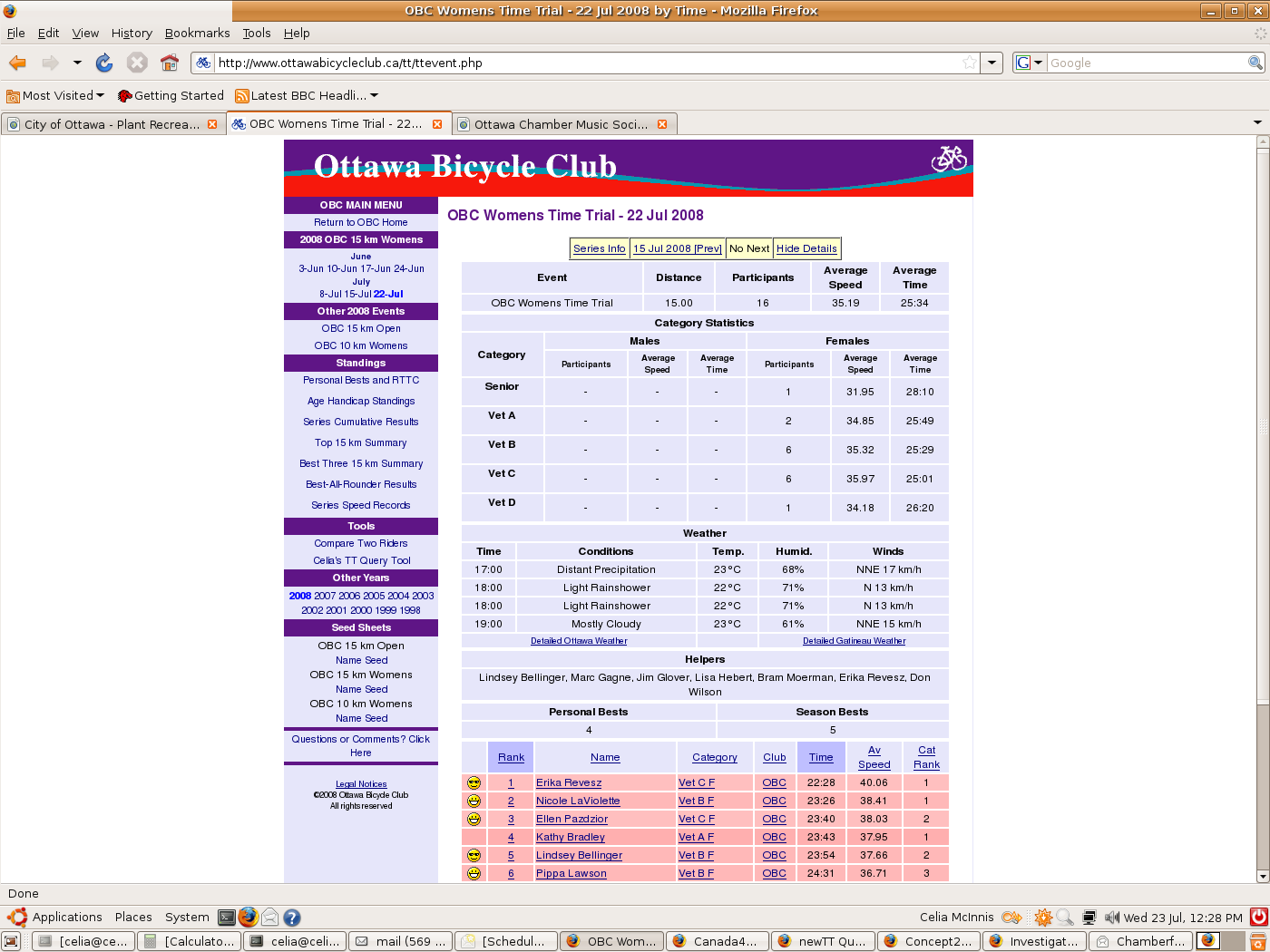Screen dimensions: 1270x952
Task: Click Erika Revesz rider name
Action: click(x=569, y=782)
